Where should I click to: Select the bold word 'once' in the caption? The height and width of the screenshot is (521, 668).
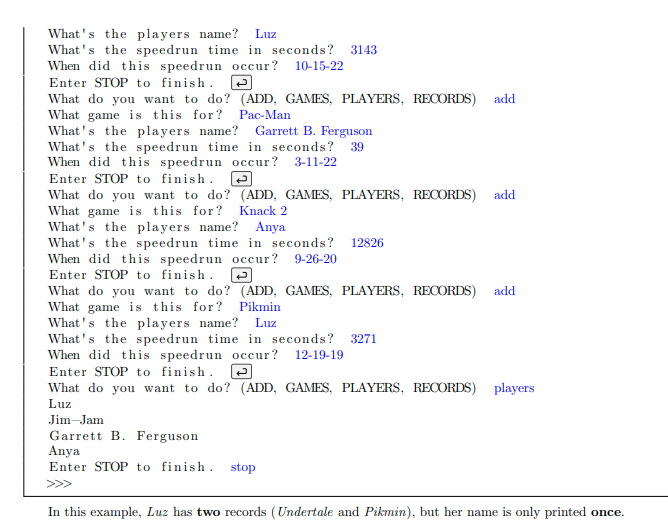[605, 512]
